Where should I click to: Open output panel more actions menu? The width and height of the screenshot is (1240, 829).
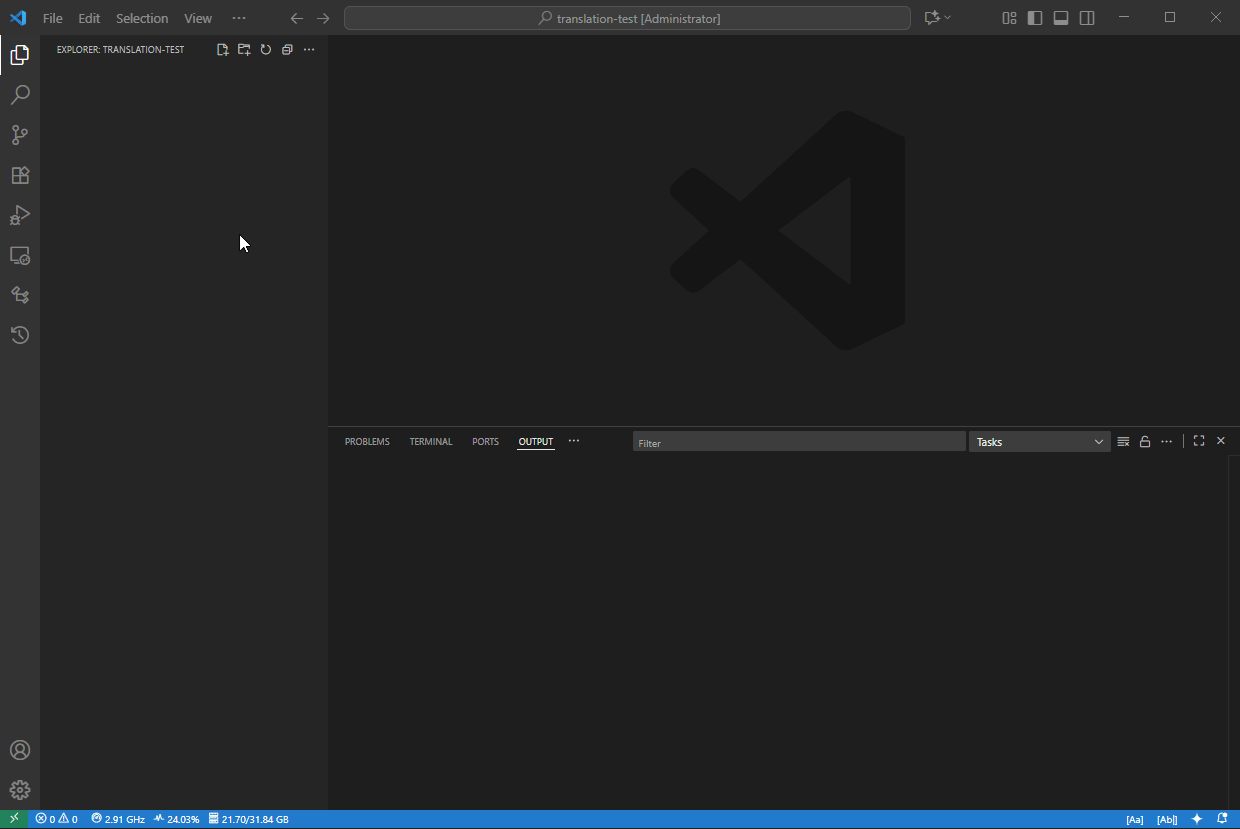[1167, 441]
